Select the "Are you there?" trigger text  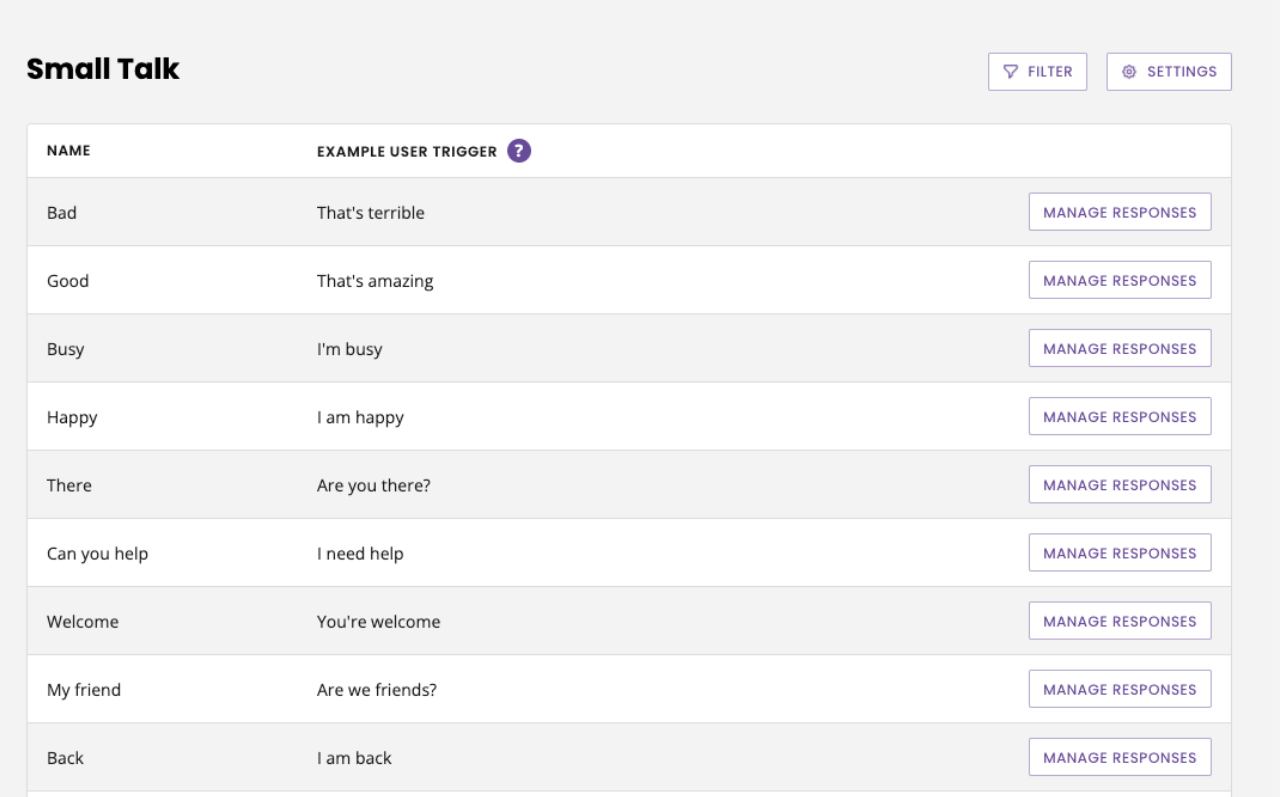coord(373,486)
